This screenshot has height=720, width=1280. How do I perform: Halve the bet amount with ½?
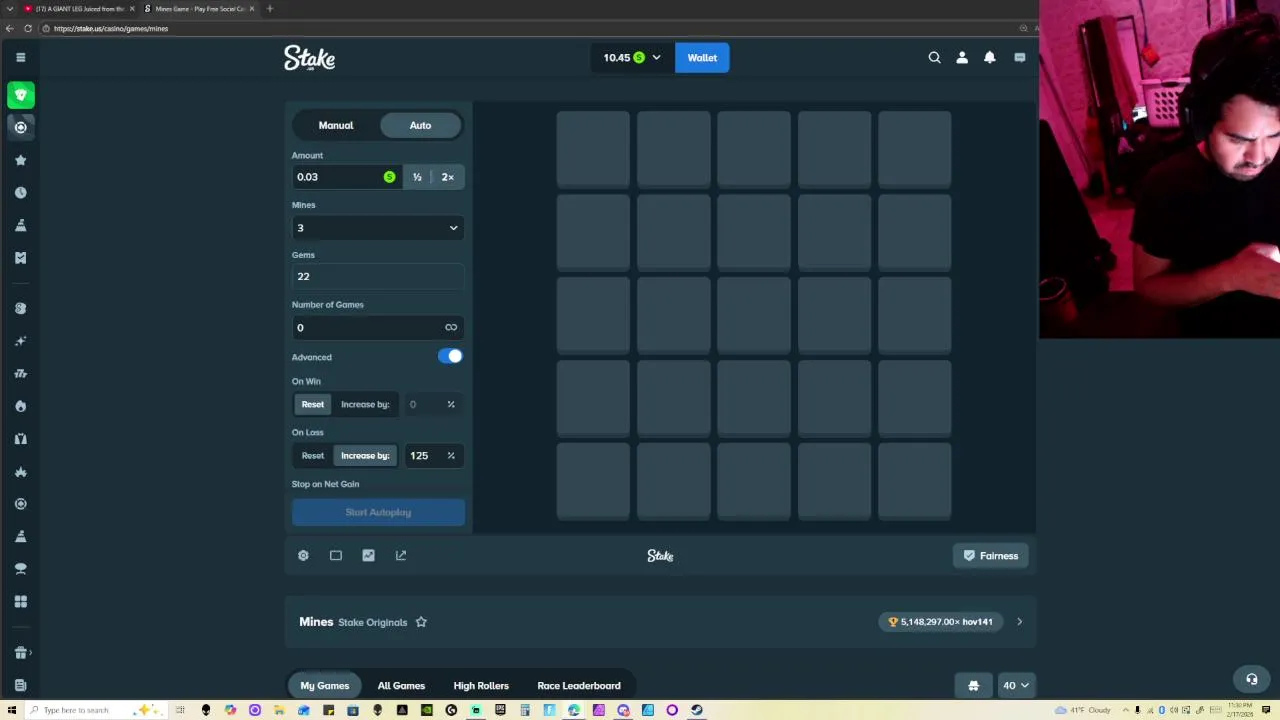(417, 177)
